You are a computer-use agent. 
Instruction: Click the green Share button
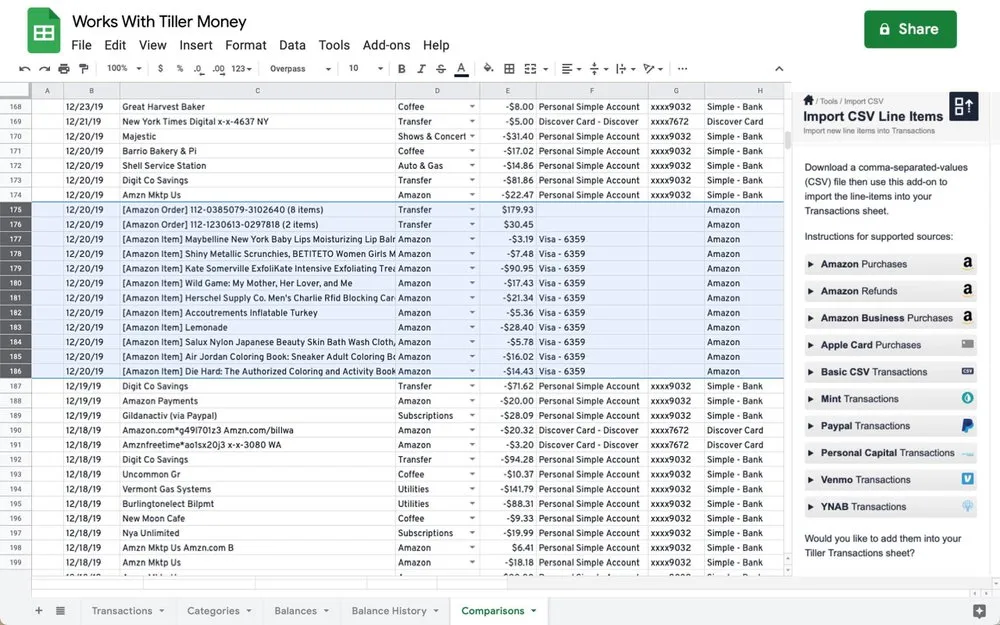(x=910, y=29)
